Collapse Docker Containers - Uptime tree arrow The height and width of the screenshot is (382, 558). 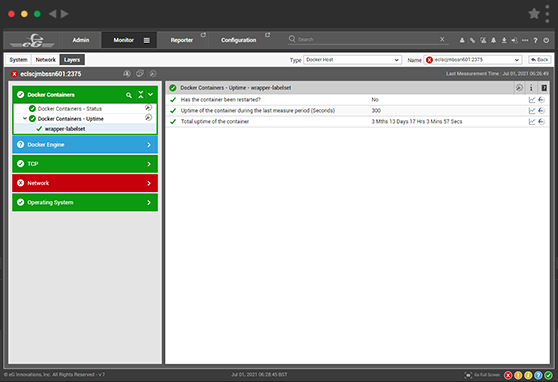pos(25,119)
